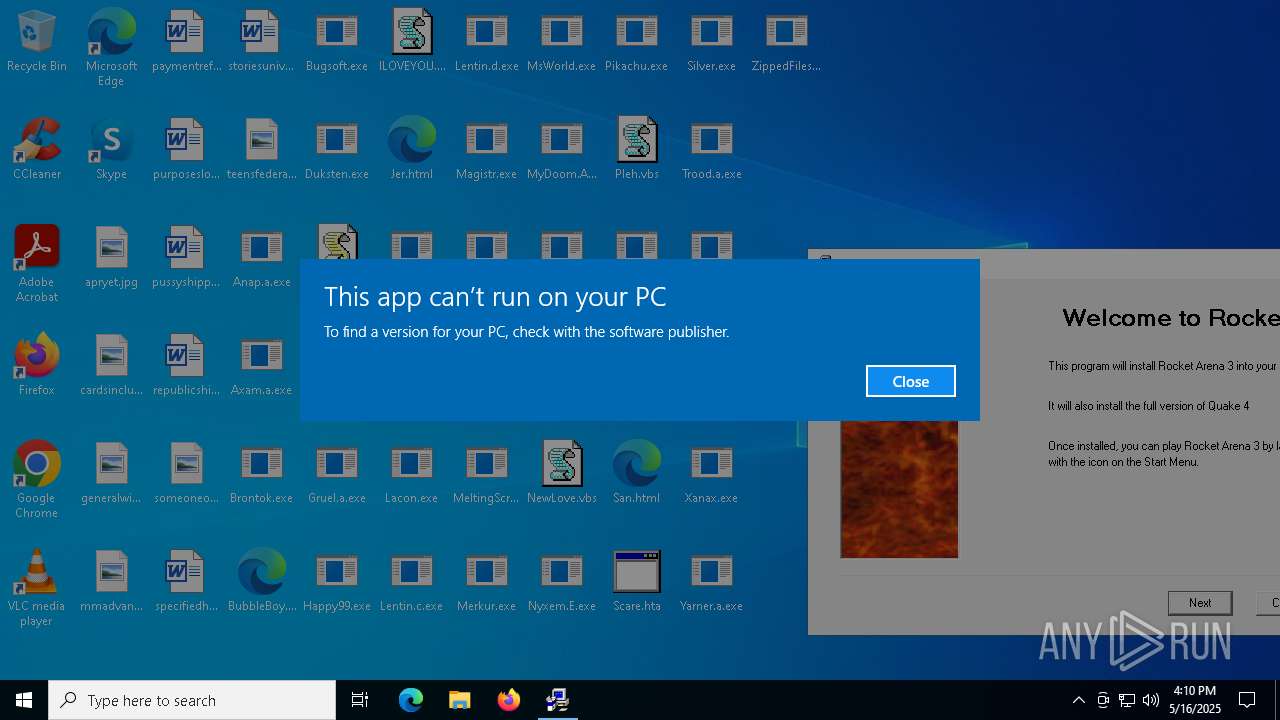Select Pikachu.exe desktop icon
Image resolution: width=1280 pixels, height=720 pixels.
pos(637,42)
